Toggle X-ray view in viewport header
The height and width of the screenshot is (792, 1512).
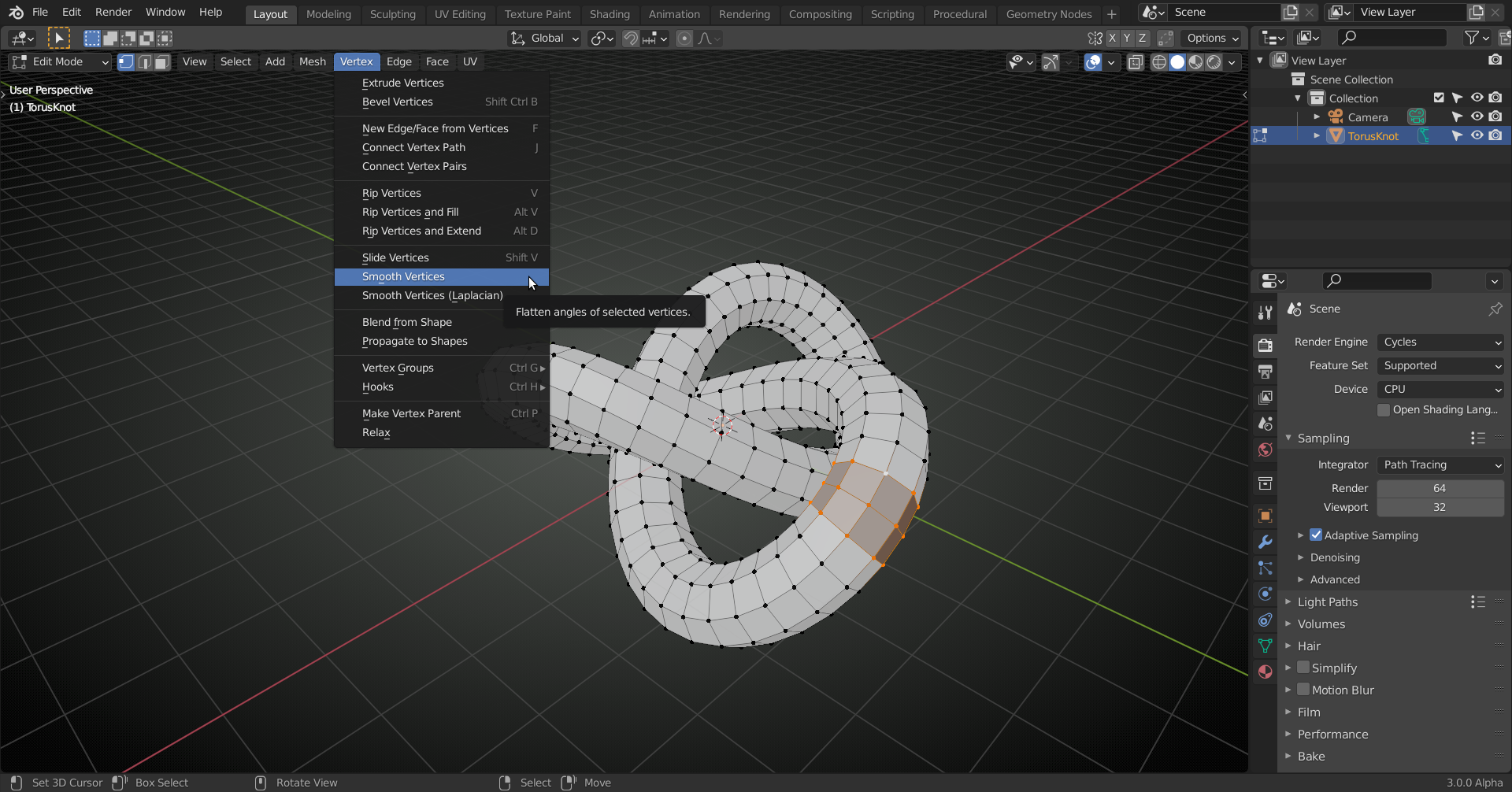[1135, 62]
